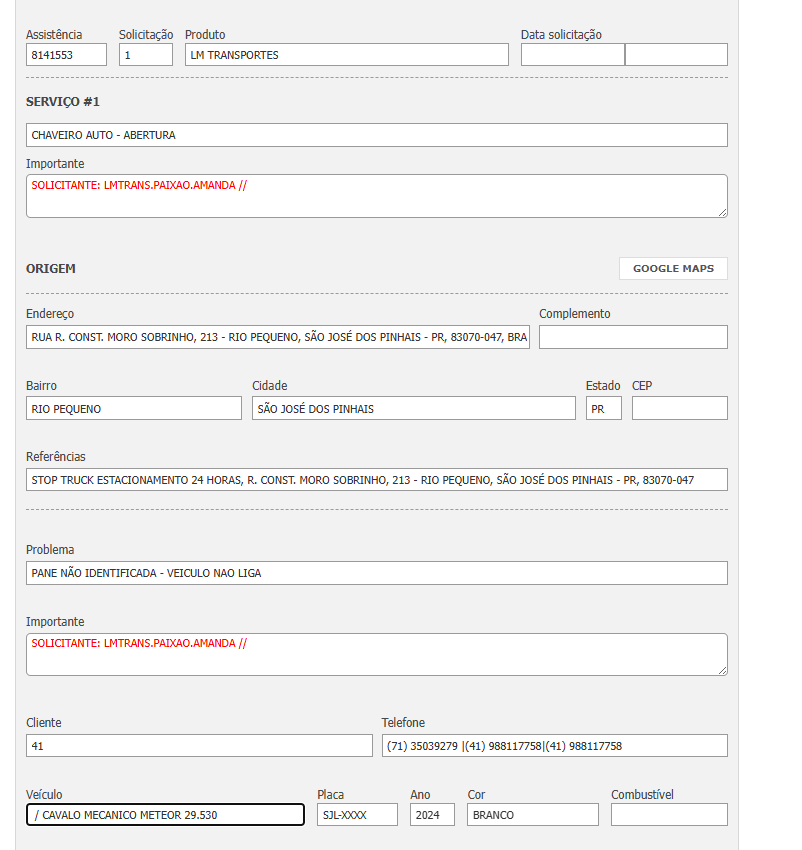Click the Assistência number field
This screenshot has height=850, width=802.
pyautogui.click(x=66, y=55)
